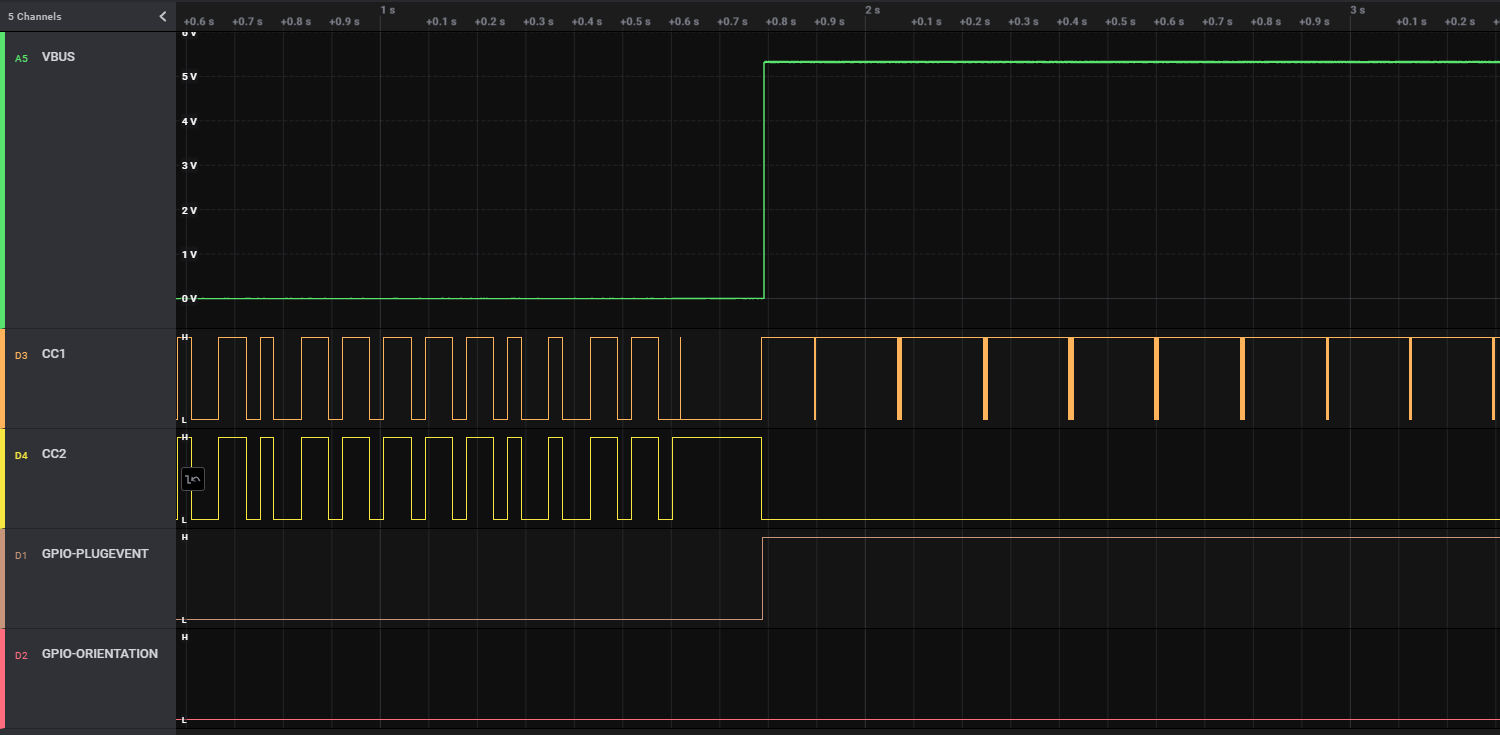Viewport: 1500px width, 735px height.
Task: Select the VBUS channel name
Action: (58, 57)
